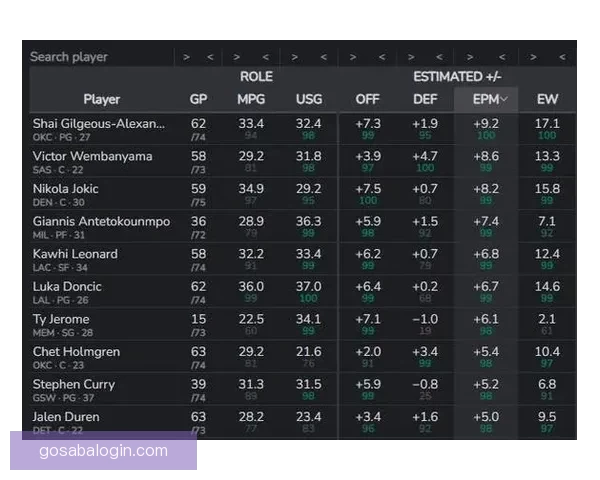Open the Stephen Curry player entry
This screenshot has width=600, height=480.
(x=73, y=384)
